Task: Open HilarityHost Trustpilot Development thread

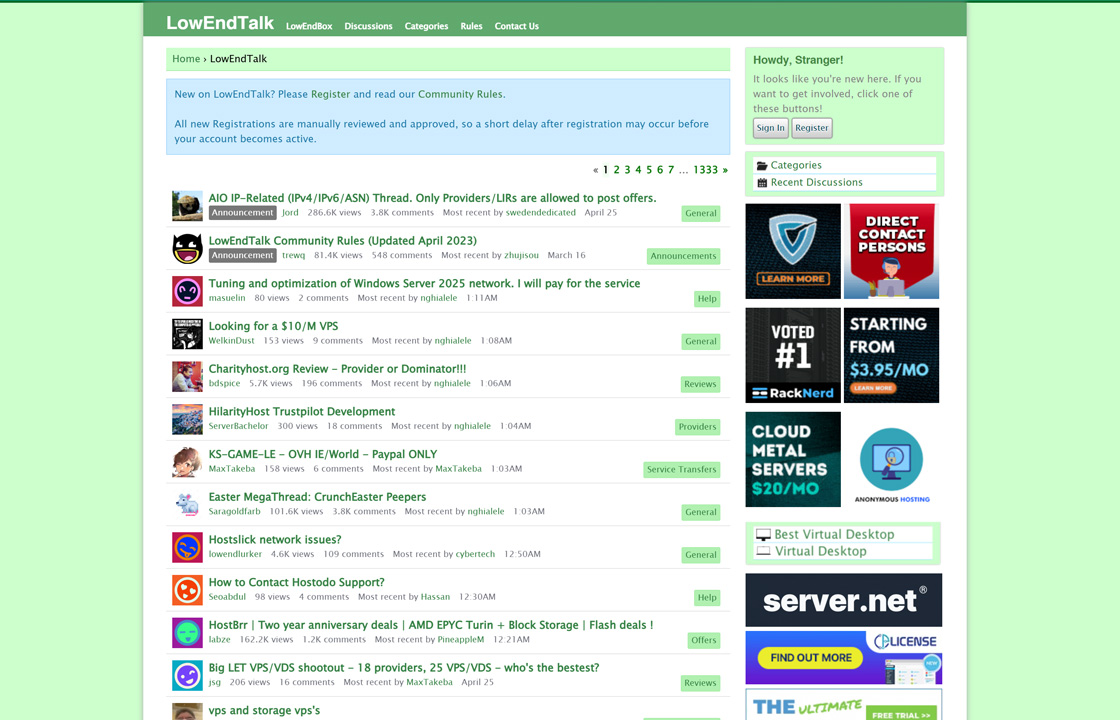Action: coord(301,411)
